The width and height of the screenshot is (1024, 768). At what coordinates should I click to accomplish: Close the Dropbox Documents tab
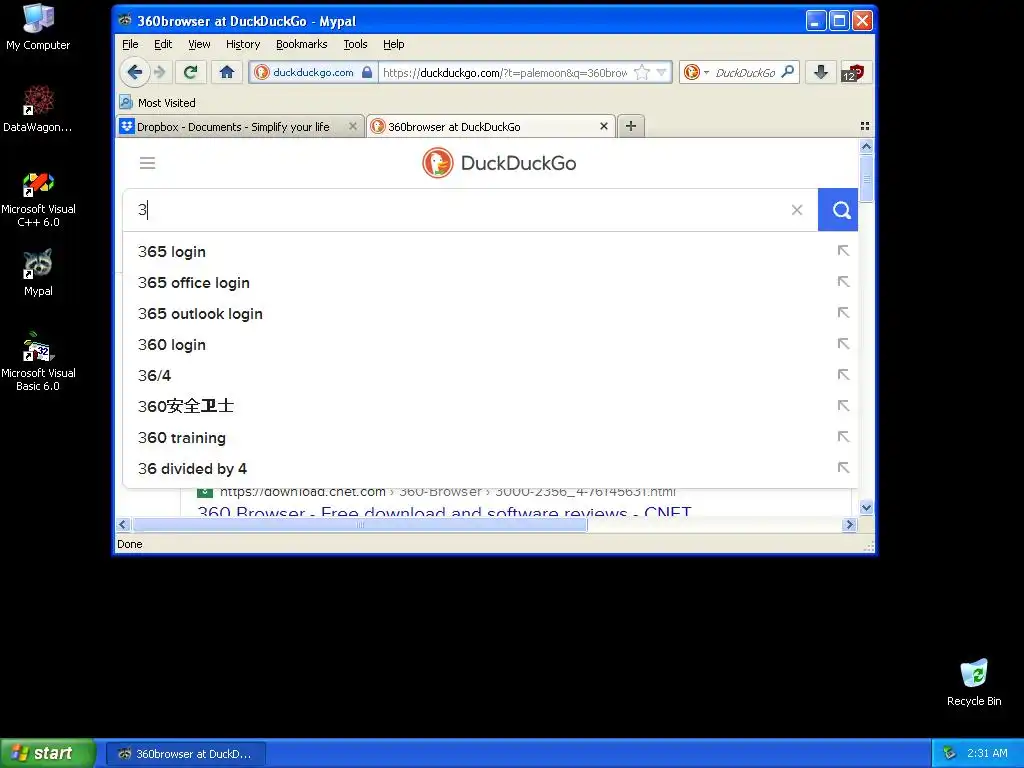(x=353, y=126)
